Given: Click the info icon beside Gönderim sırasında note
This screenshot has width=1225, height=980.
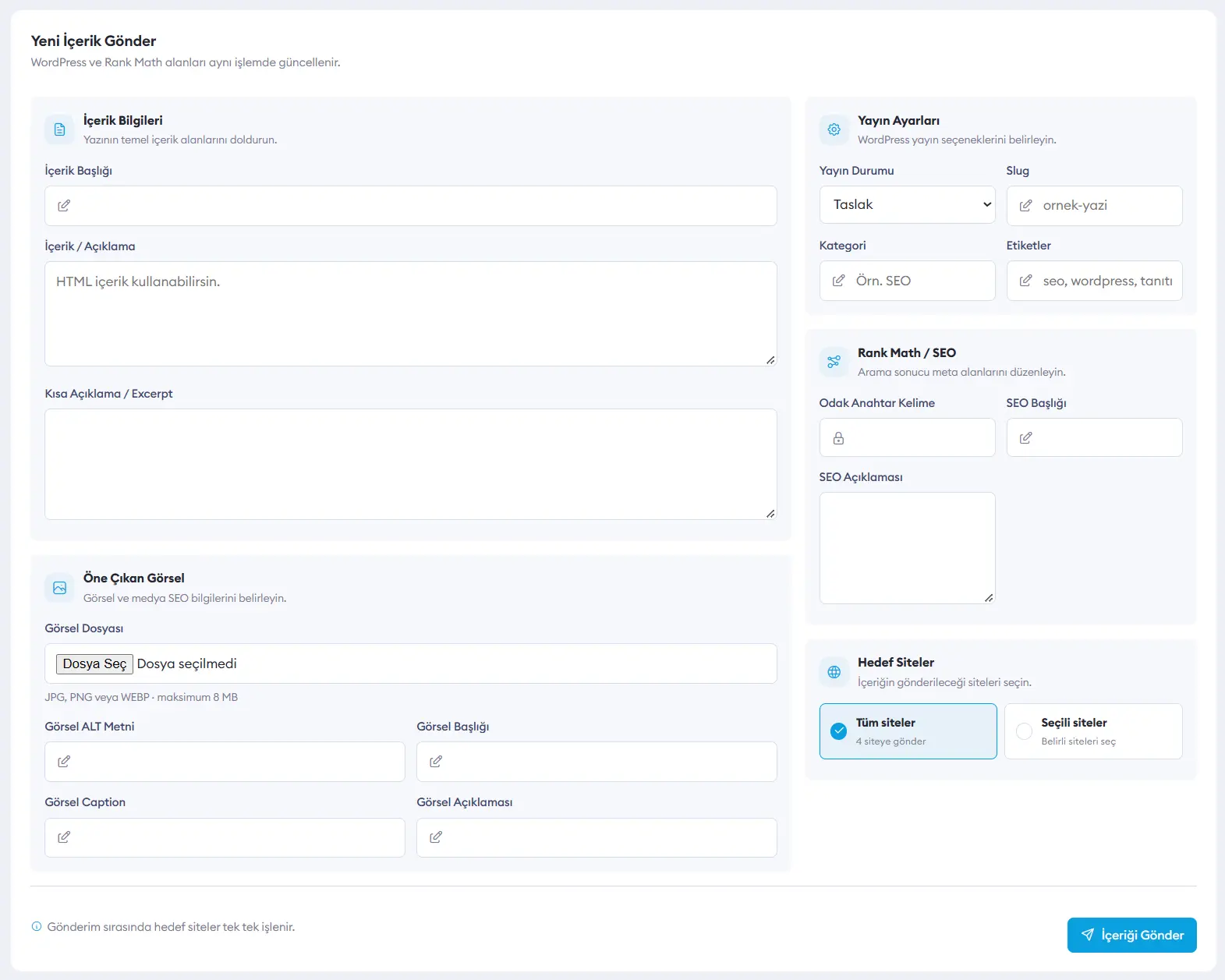Looking at the screenshot, I should [x=37, y=927].
